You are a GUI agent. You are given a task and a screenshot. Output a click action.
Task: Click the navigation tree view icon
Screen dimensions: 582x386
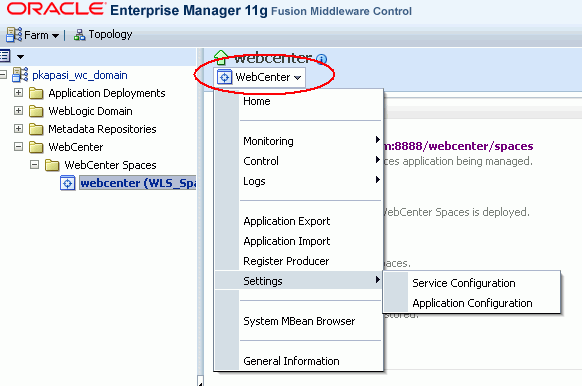[5, 56]
